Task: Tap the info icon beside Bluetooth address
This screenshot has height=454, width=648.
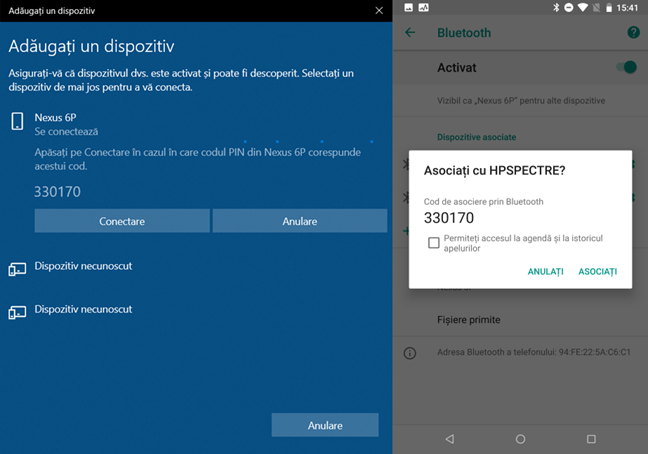Action: pos(410,353)
